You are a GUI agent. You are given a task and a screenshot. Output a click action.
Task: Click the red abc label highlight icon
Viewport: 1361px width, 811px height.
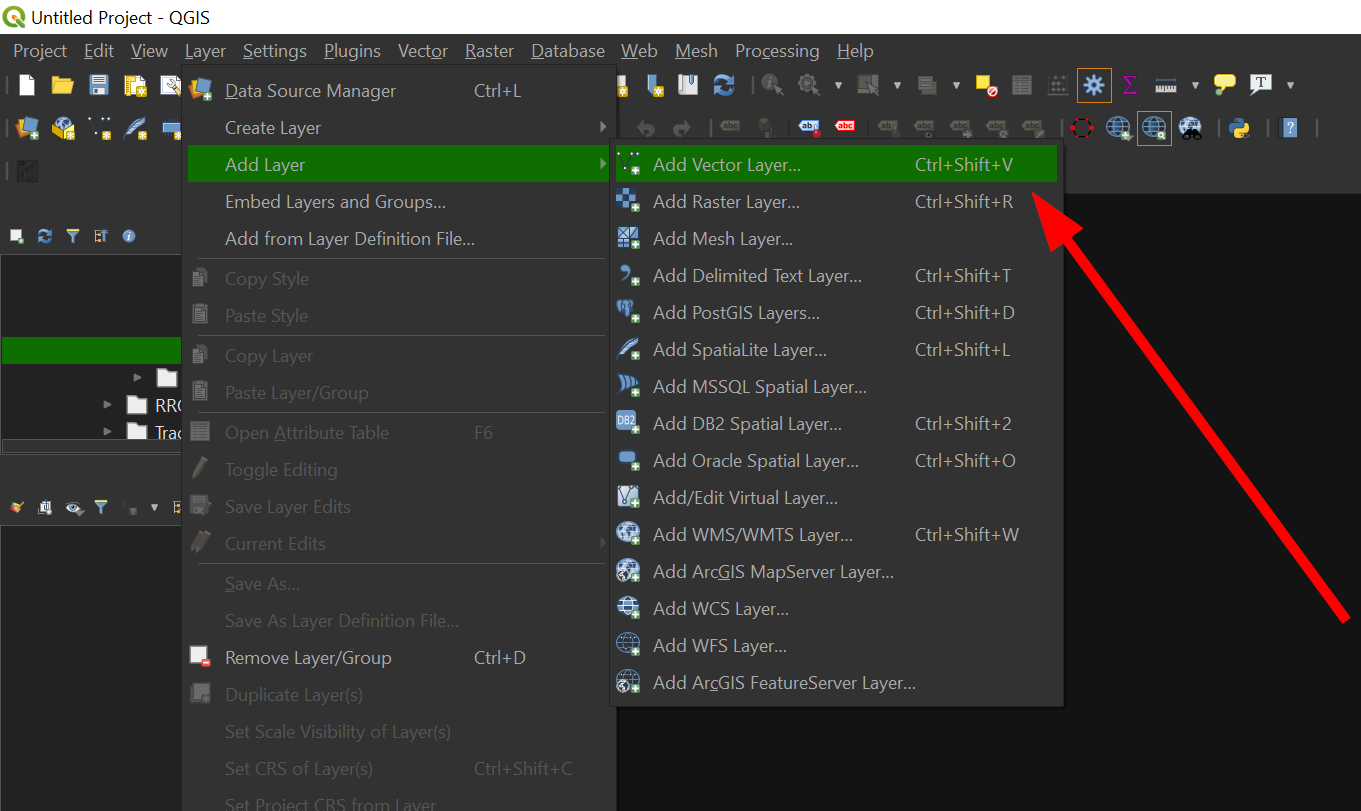point(845,127)
